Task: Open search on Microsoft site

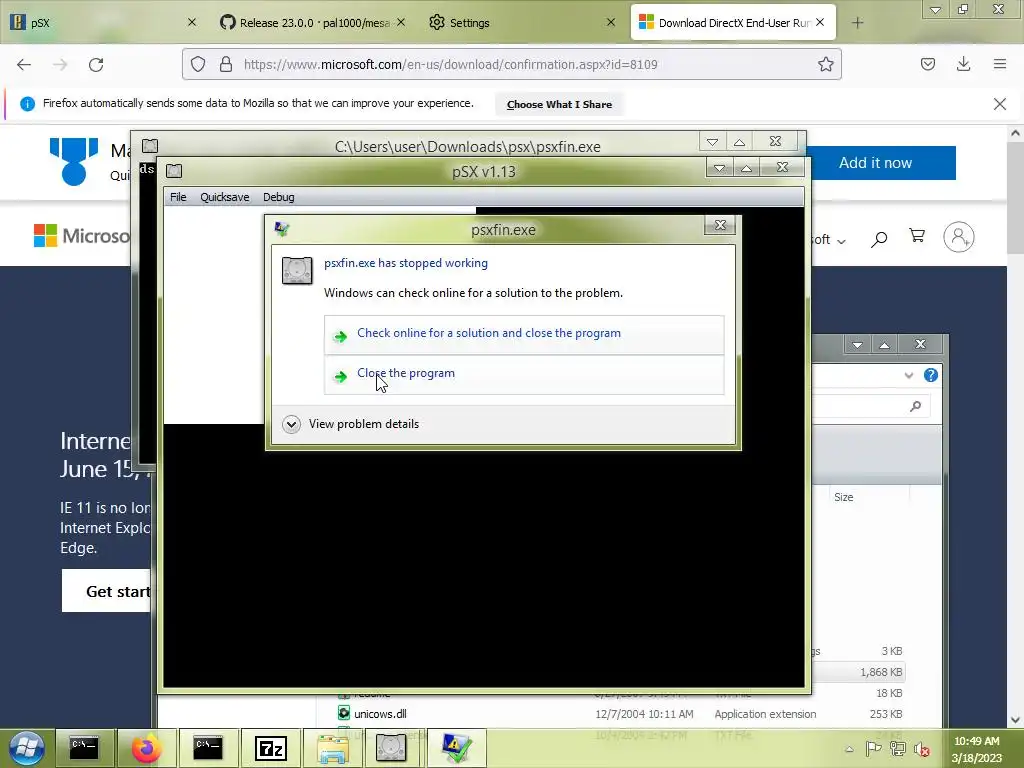Action: click(x=879, y=239)
